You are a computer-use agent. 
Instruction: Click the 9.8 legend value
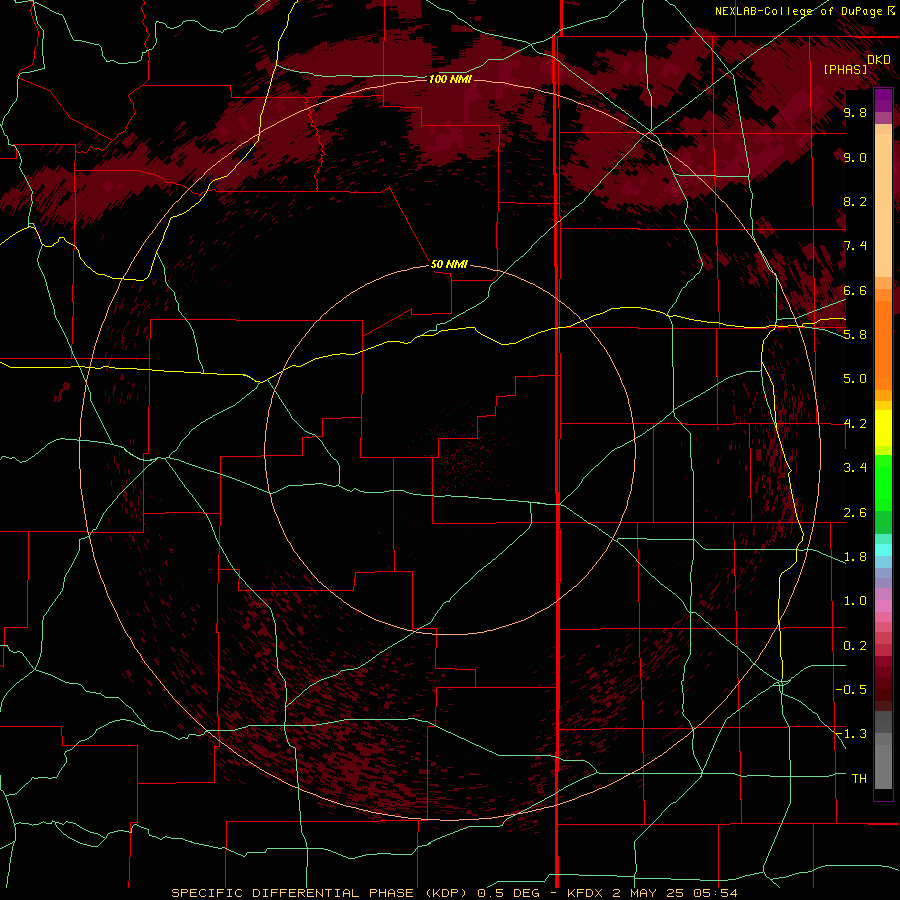click(855, 112)
